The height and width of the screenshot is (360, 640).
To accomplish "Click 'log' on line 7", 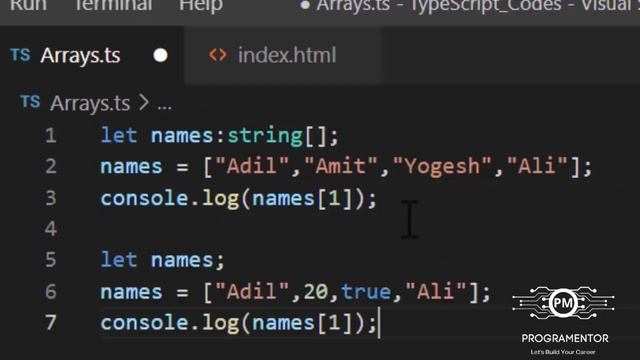I will pos(220,324).
